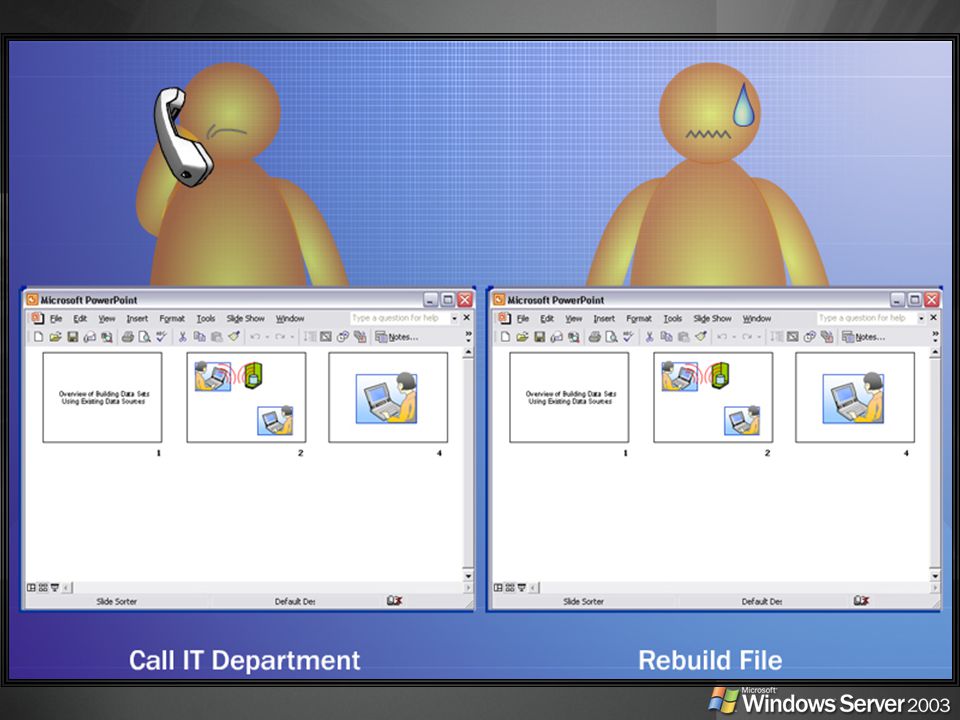This screenshot has width=960, height=720.
Task: Click Notes... button in left PowerPoint window
Action: [x=397, y=337]
